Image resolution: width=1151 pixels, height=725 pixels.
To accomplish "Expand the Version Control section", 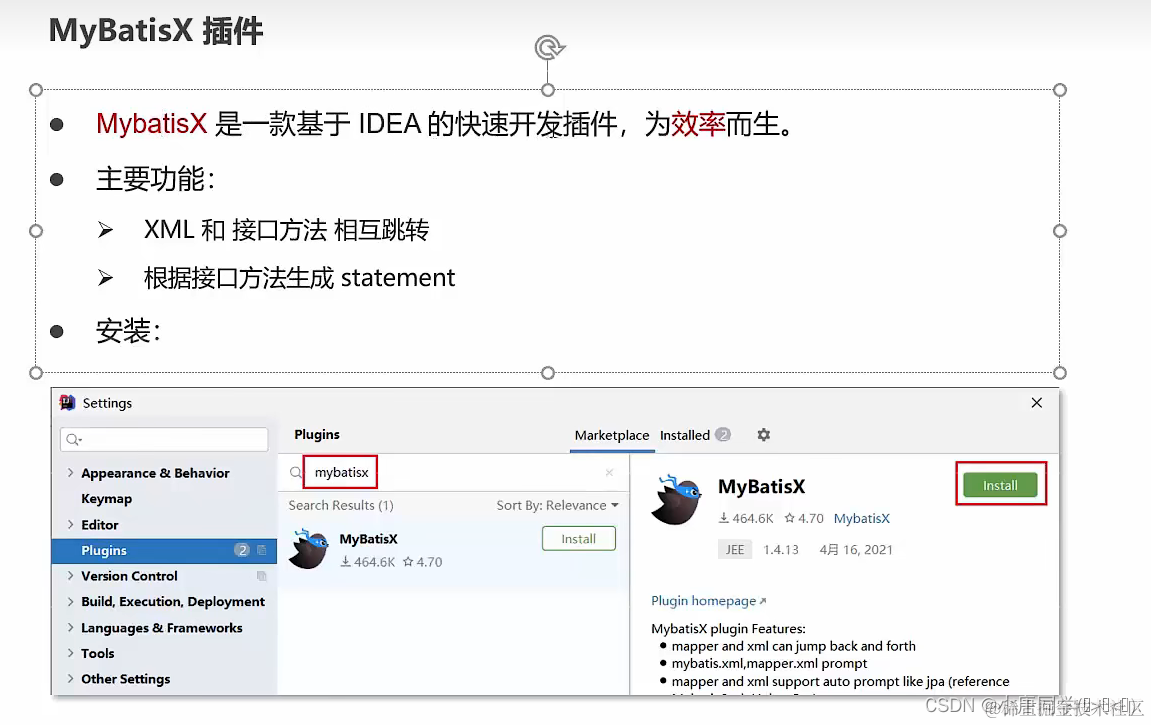I will (x=70, y=575).
